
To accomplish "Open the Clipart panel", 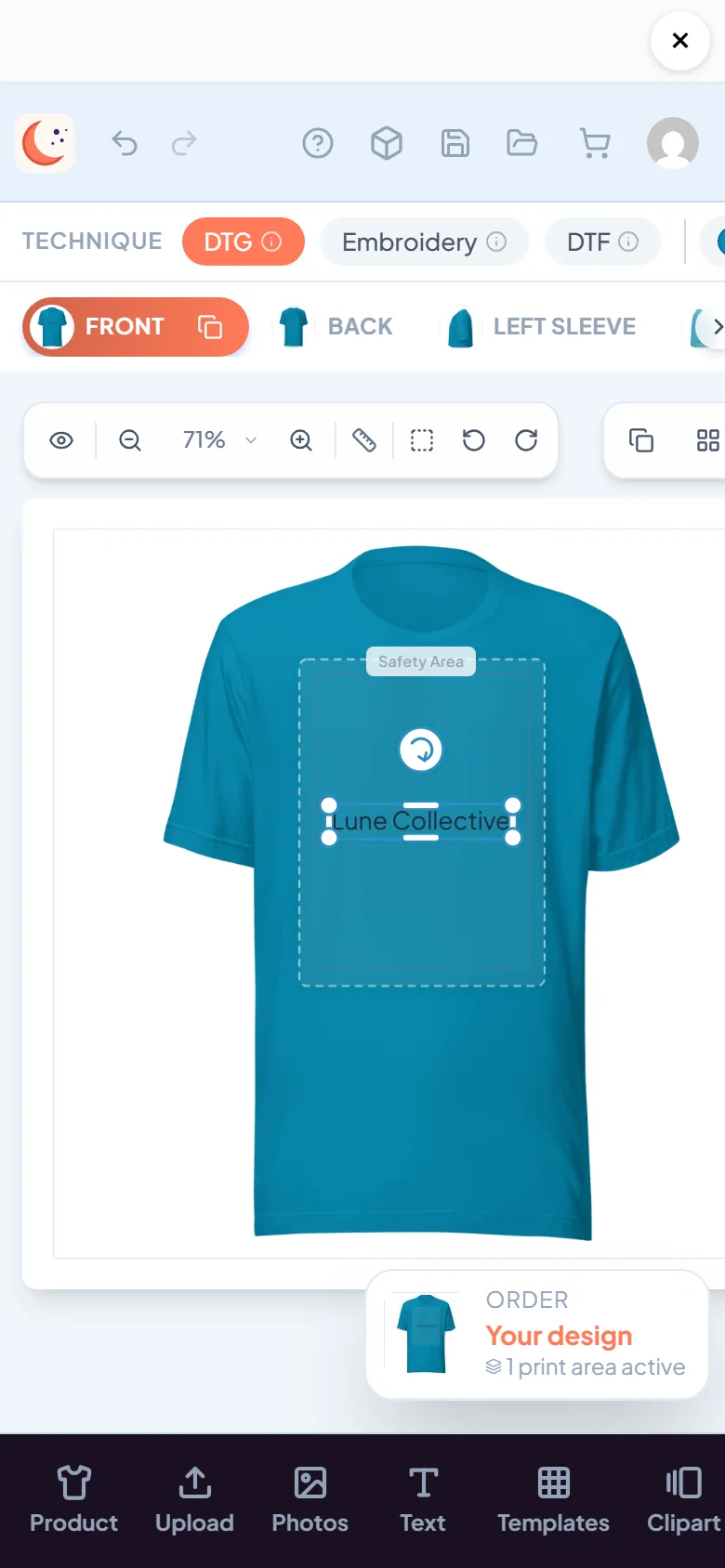I will tap(684, 1499).
